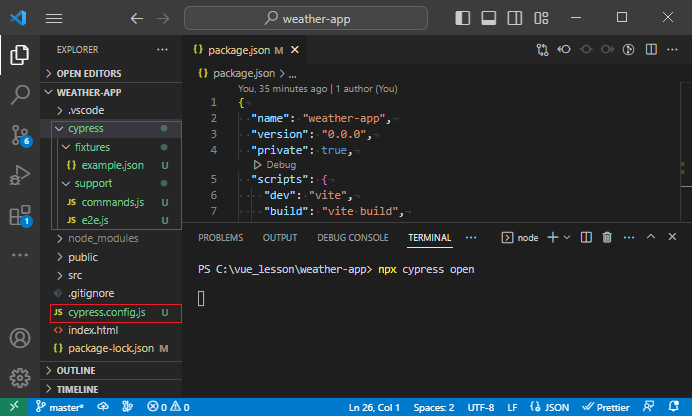
Task: Open the hamburger application menu
Action: 54,18
